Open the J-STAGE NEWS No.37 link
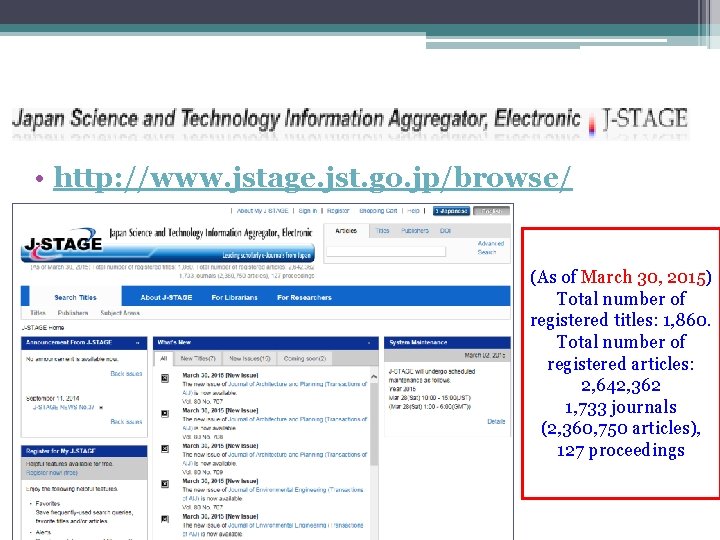The height and width of the screenshot is (540, 720). 63,407
